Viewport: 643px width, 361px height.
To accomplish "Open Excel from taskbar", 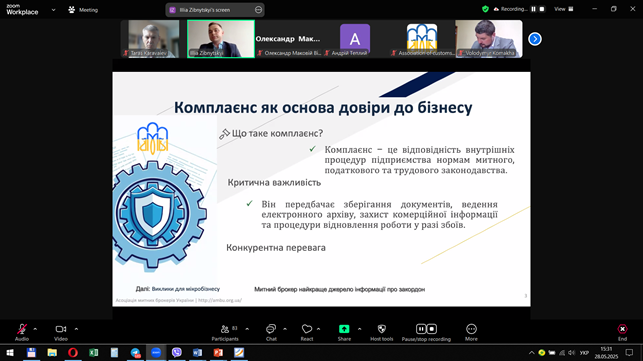I will click(x=93, y=352).
